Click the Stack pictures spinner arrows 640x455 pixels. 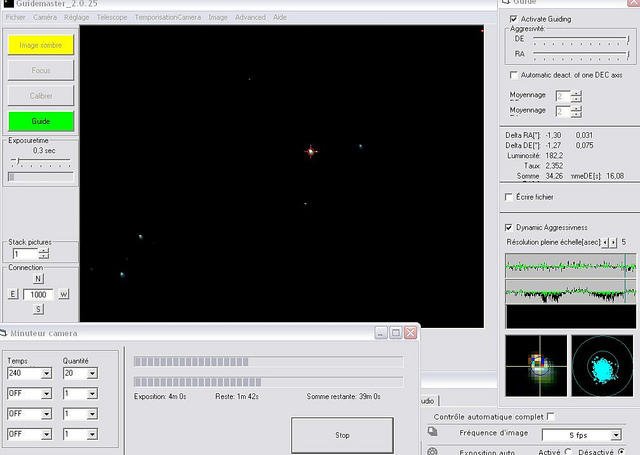coord(44,254)
